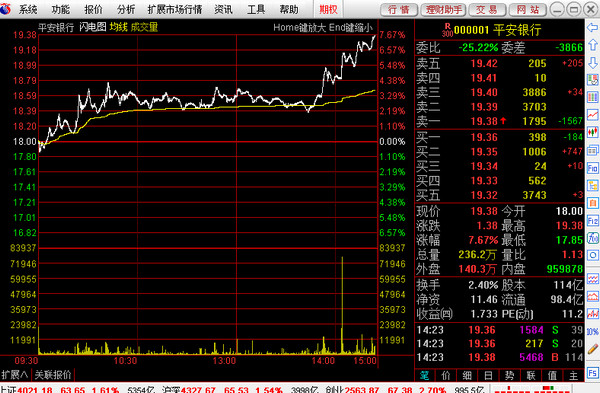This screenshot has width=600, height=393.
Task: Click the 10% icon in the sidebar
Action: 592,331
